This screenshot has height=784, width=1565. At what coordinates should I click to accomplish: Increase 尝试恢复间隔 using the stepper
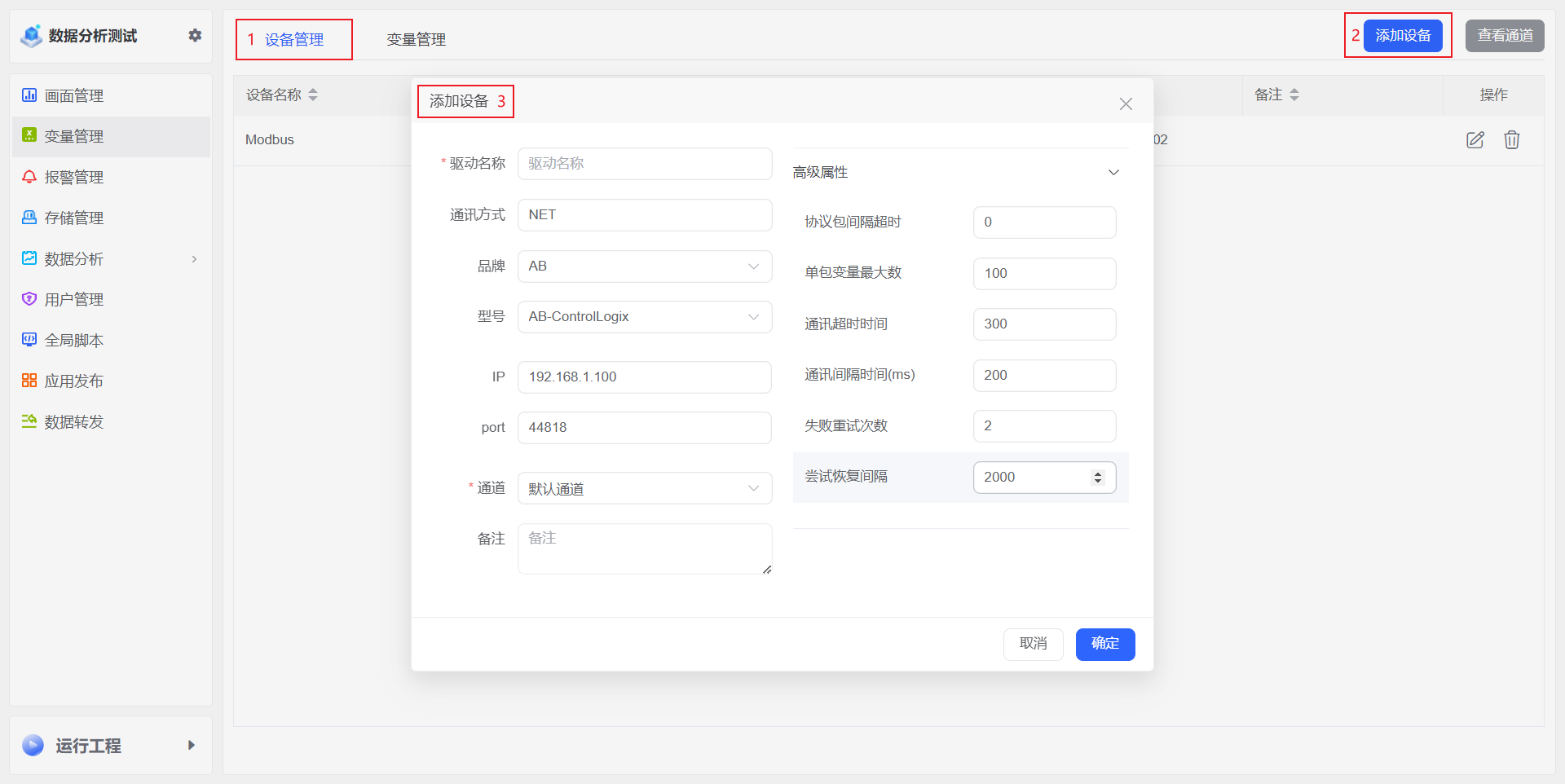1100,472
